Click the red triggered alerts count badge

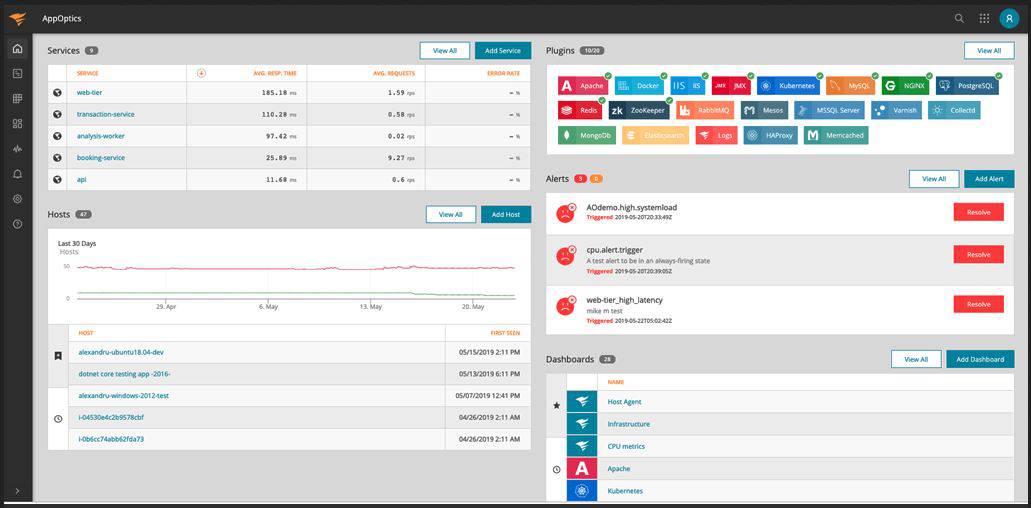[581, 179]
